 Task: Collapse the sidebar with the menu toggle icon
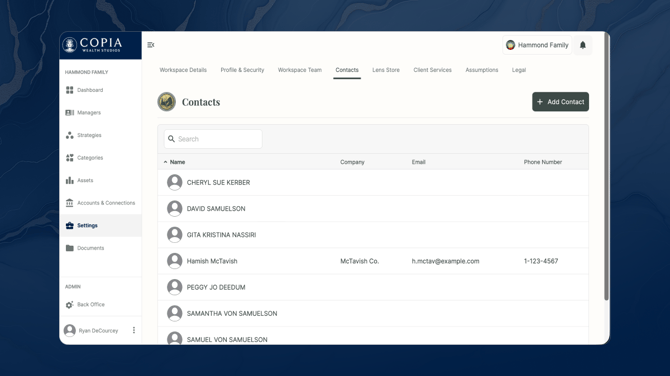click(x=150, y=45)
